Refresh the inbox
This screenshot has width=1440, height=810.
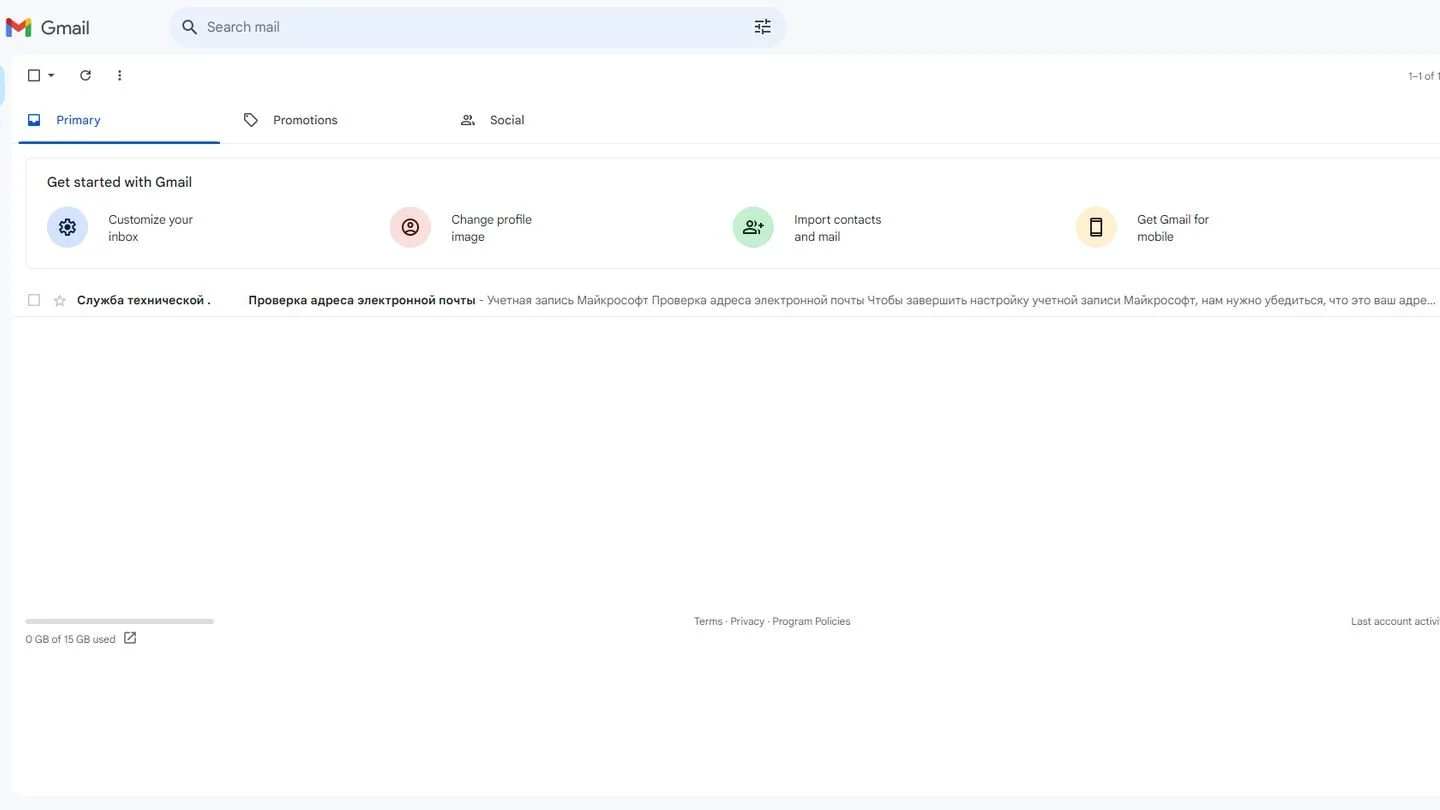[85, 75]
